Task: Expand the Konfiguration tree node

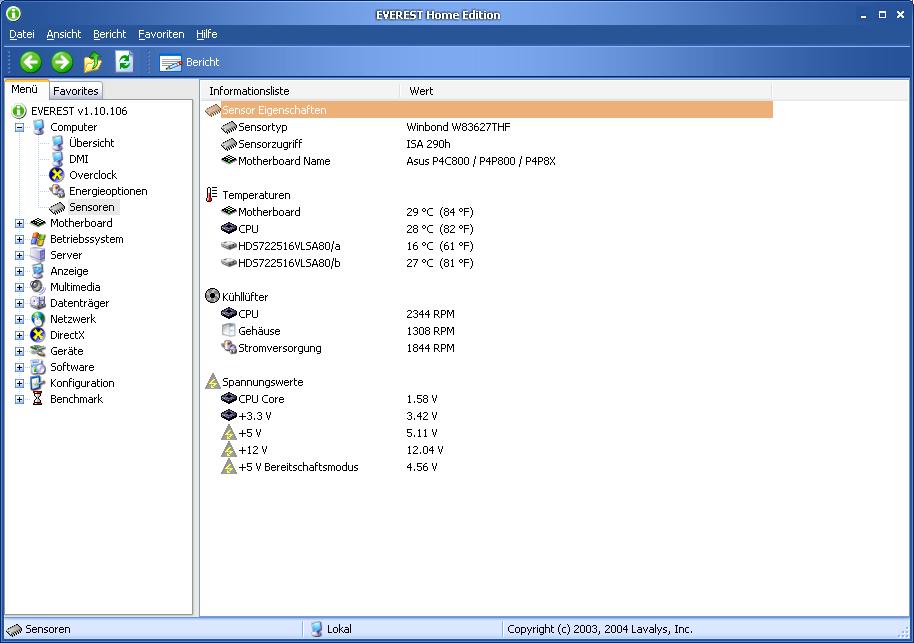Action: coord(19,384)
